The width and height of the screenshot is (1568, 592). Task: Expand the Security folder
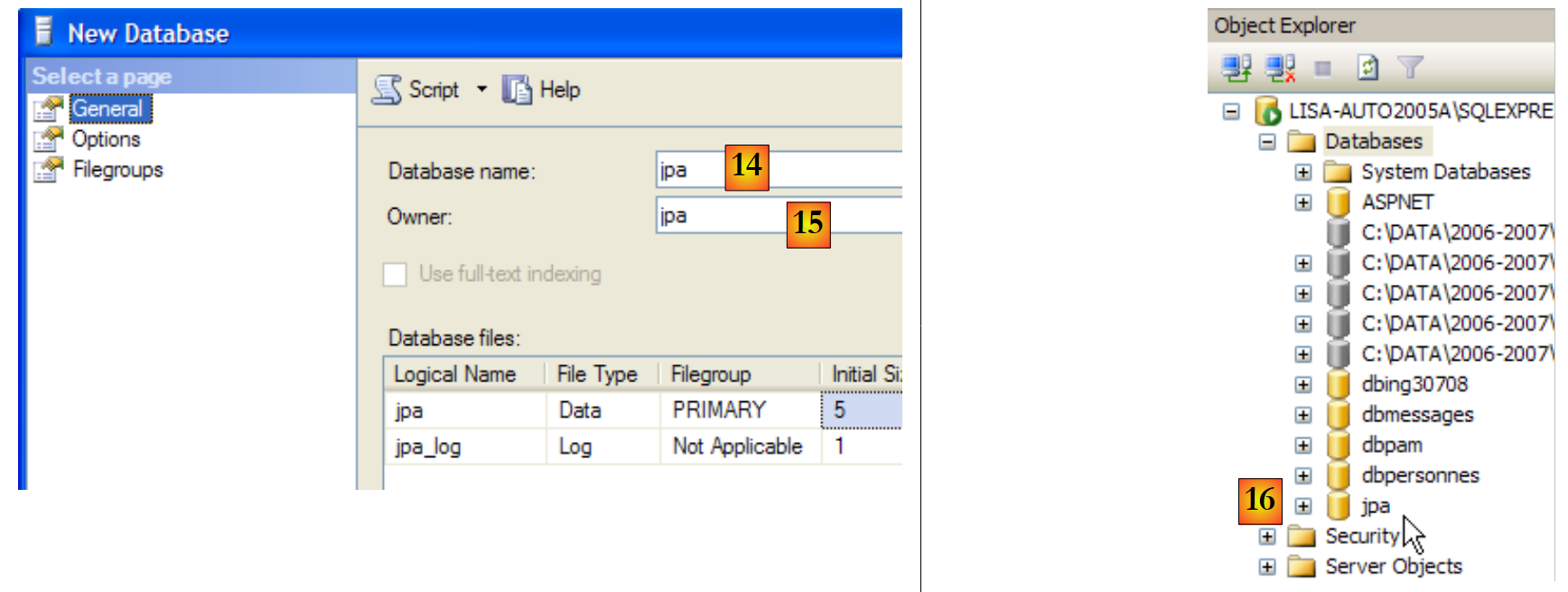coord(1267,537)
